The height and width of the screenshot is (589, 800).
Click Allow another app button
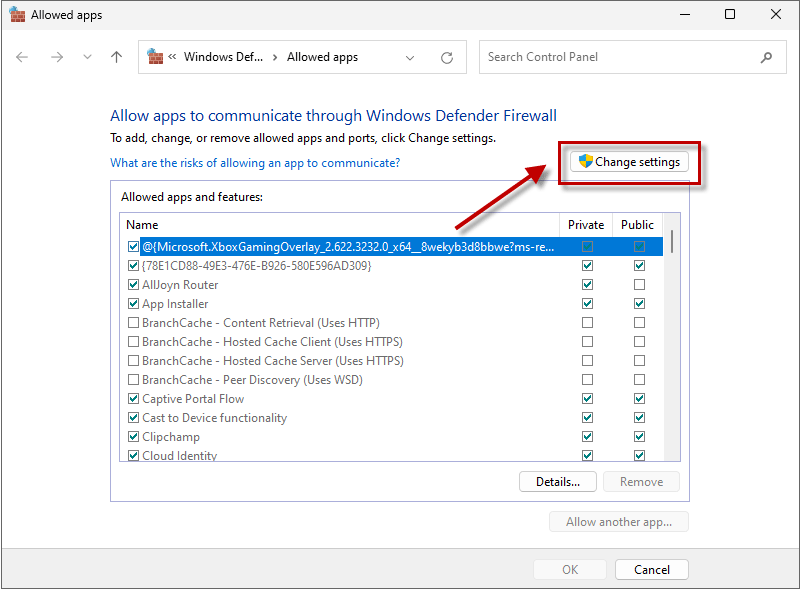(619, 522)
